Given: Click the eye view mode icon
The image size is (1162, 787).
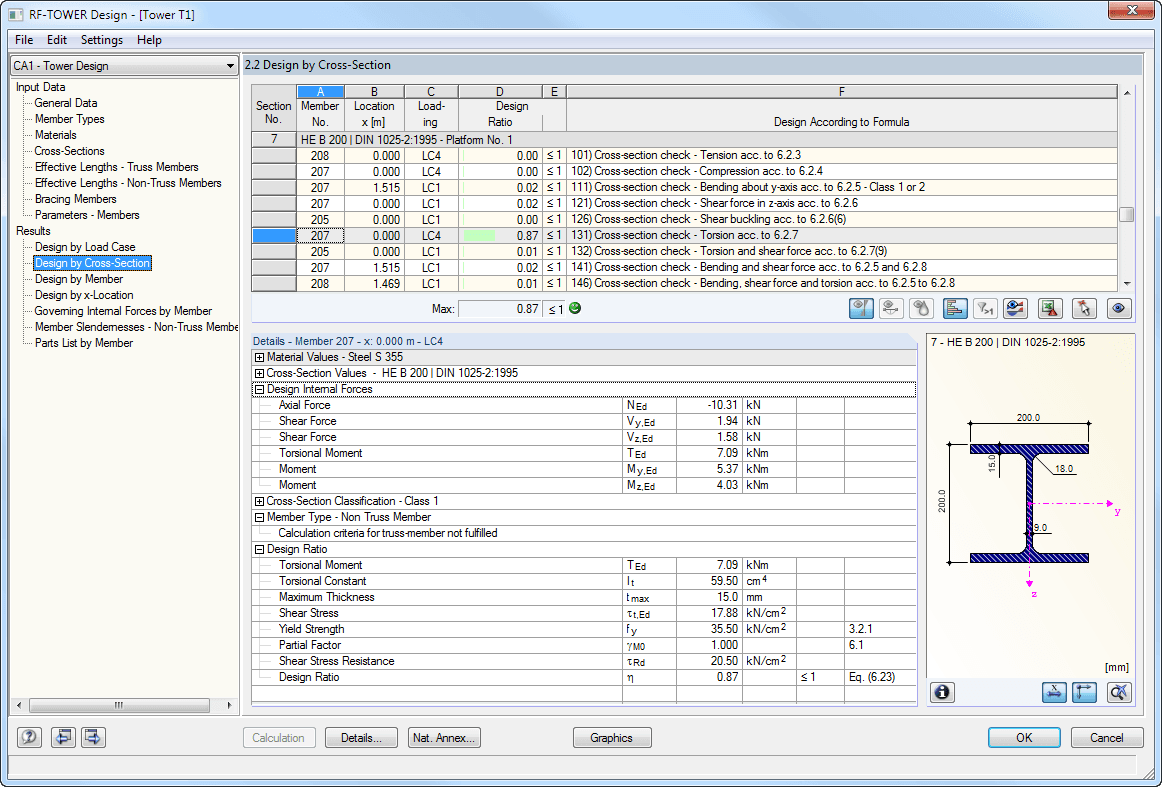Looking at the screenshot, I should (x=1119, y=309).
